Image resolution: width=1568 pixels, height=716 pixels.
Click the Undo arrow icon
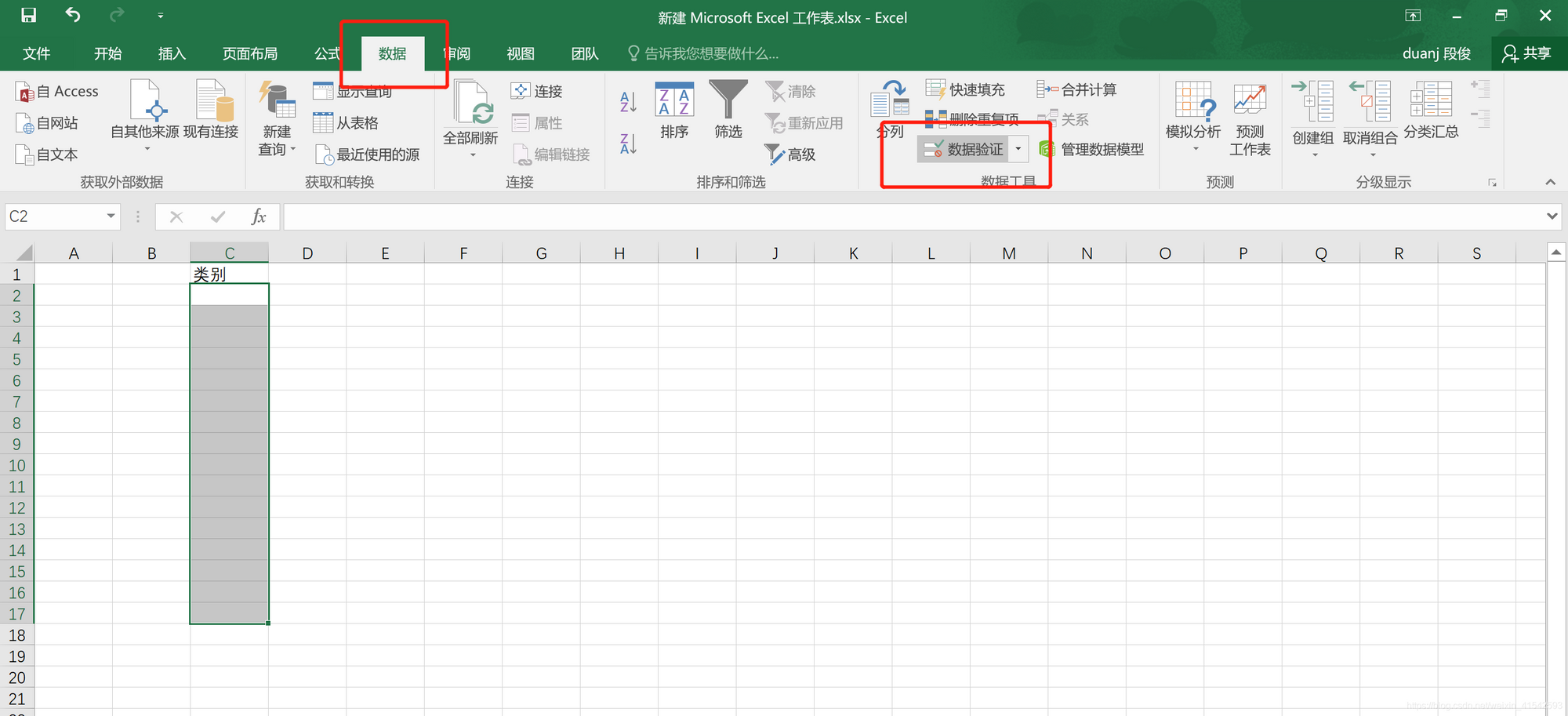click(x=73, y=15)
